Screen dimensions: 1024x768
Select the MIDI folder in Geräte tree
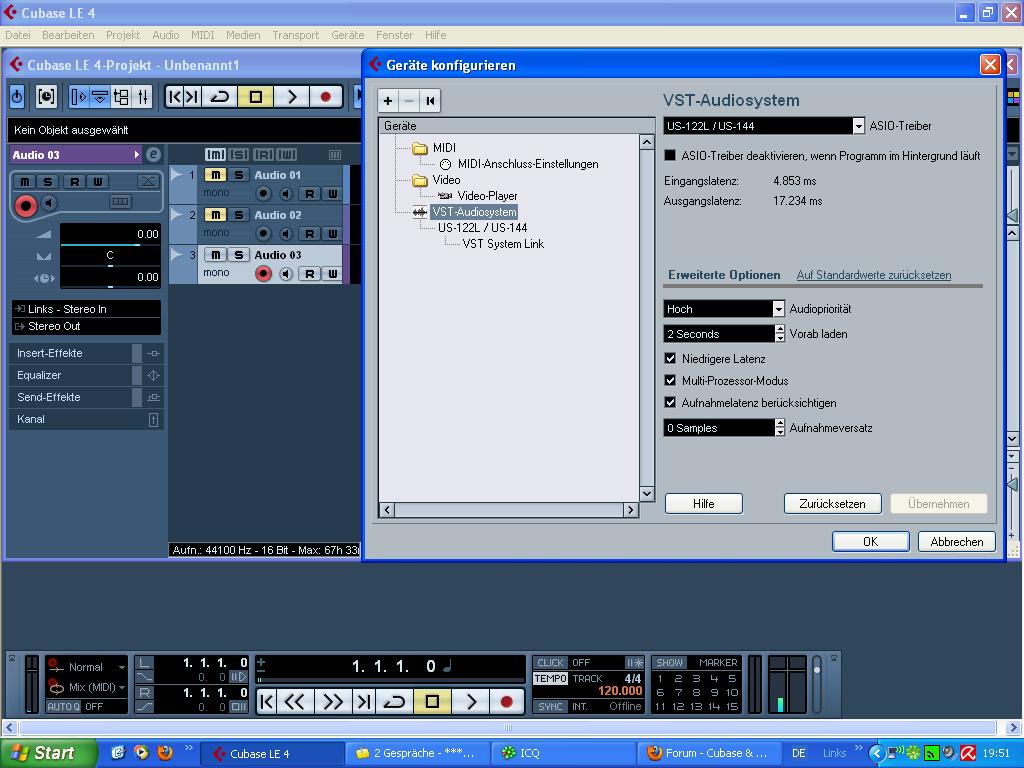444,148
